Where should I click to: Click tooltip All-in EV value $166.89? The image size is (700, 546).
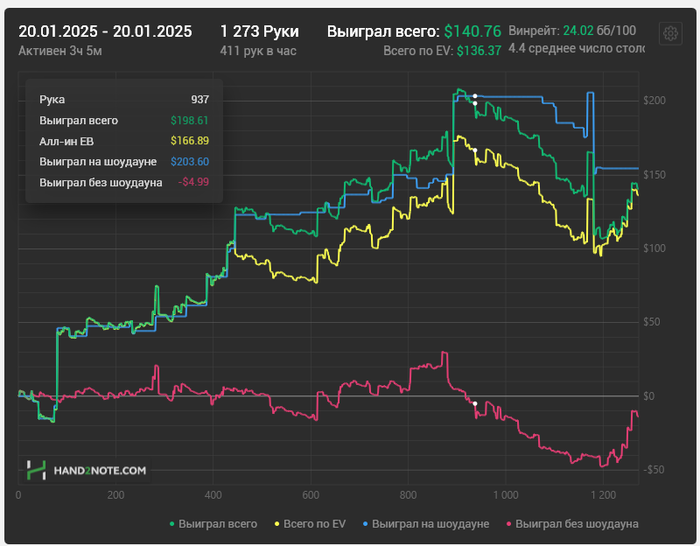189,141
